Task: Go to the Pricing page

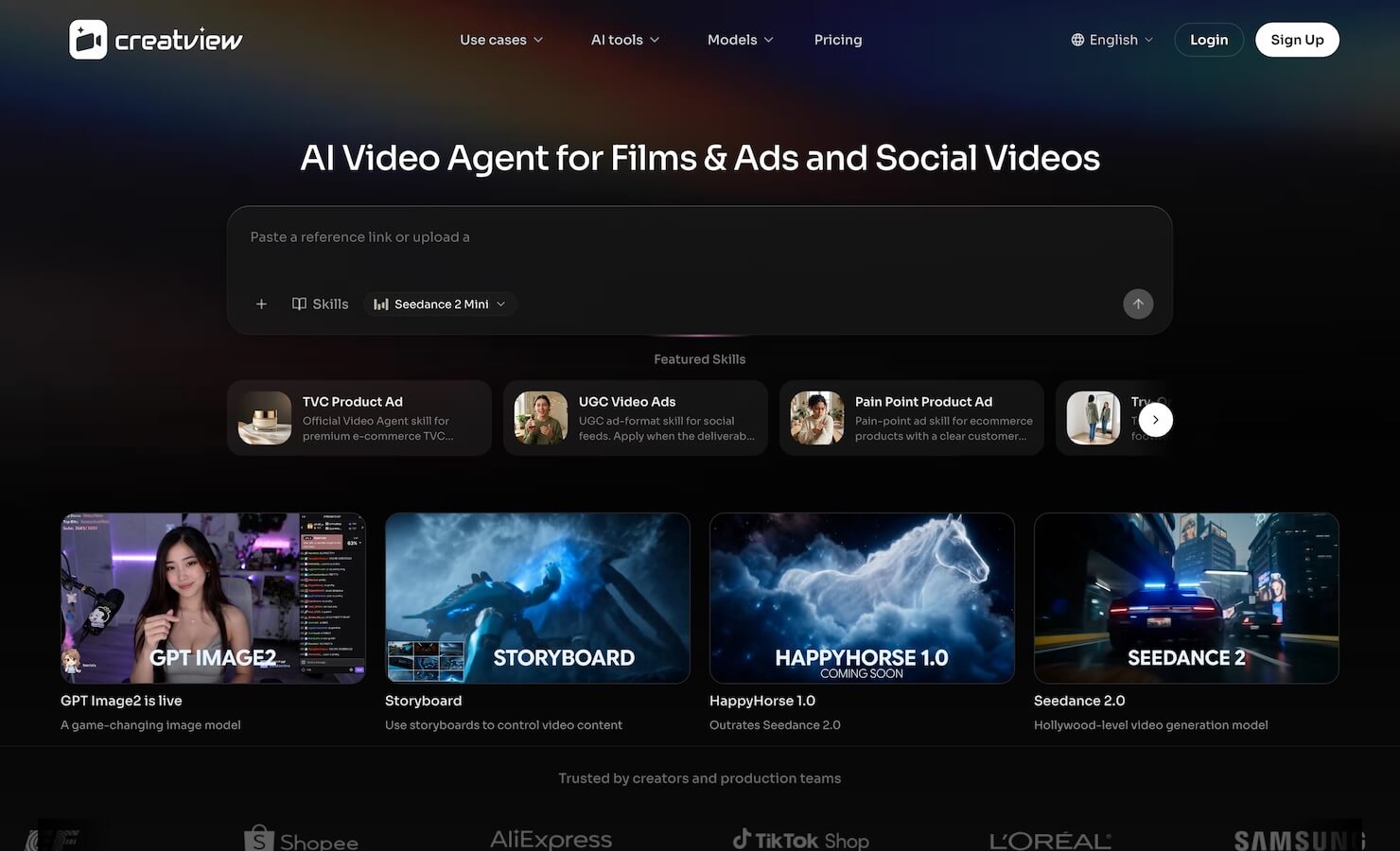Action: [838, 40]
